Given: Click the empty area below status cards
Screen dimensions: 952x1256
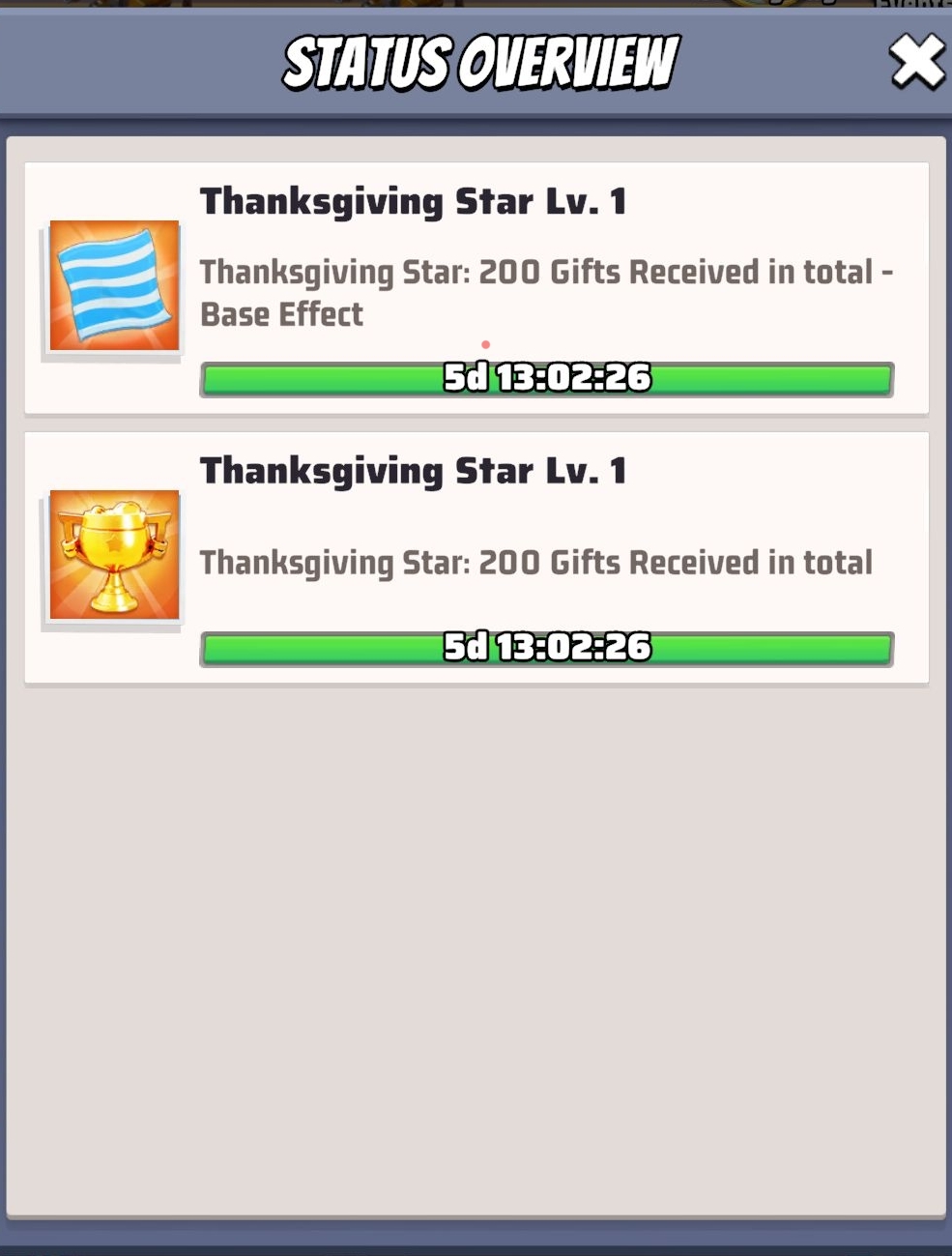Looking at the screenshot, I should [476, 948].
